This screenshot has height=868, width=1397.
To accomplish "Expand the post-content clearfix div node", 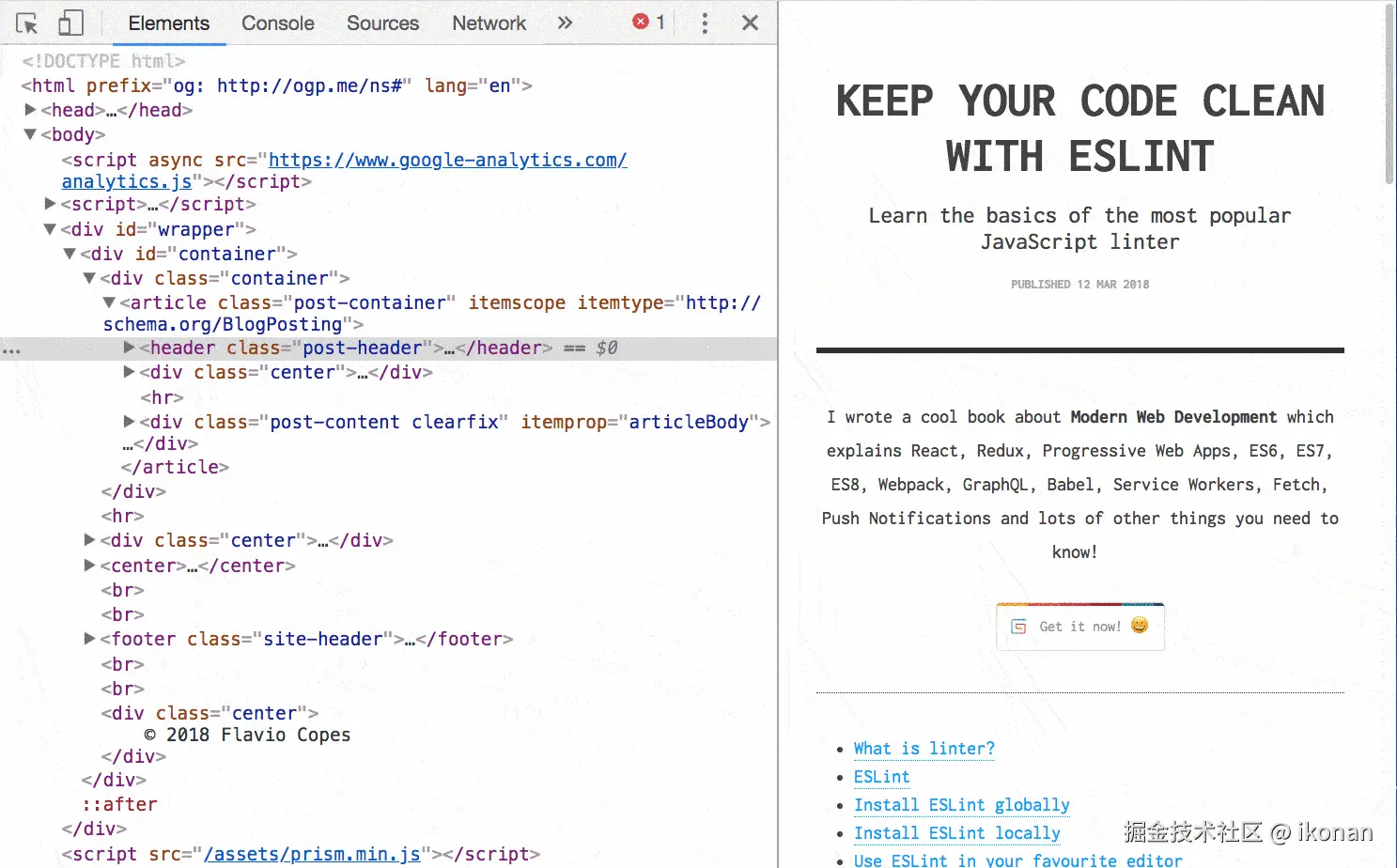I will (130, 422).
